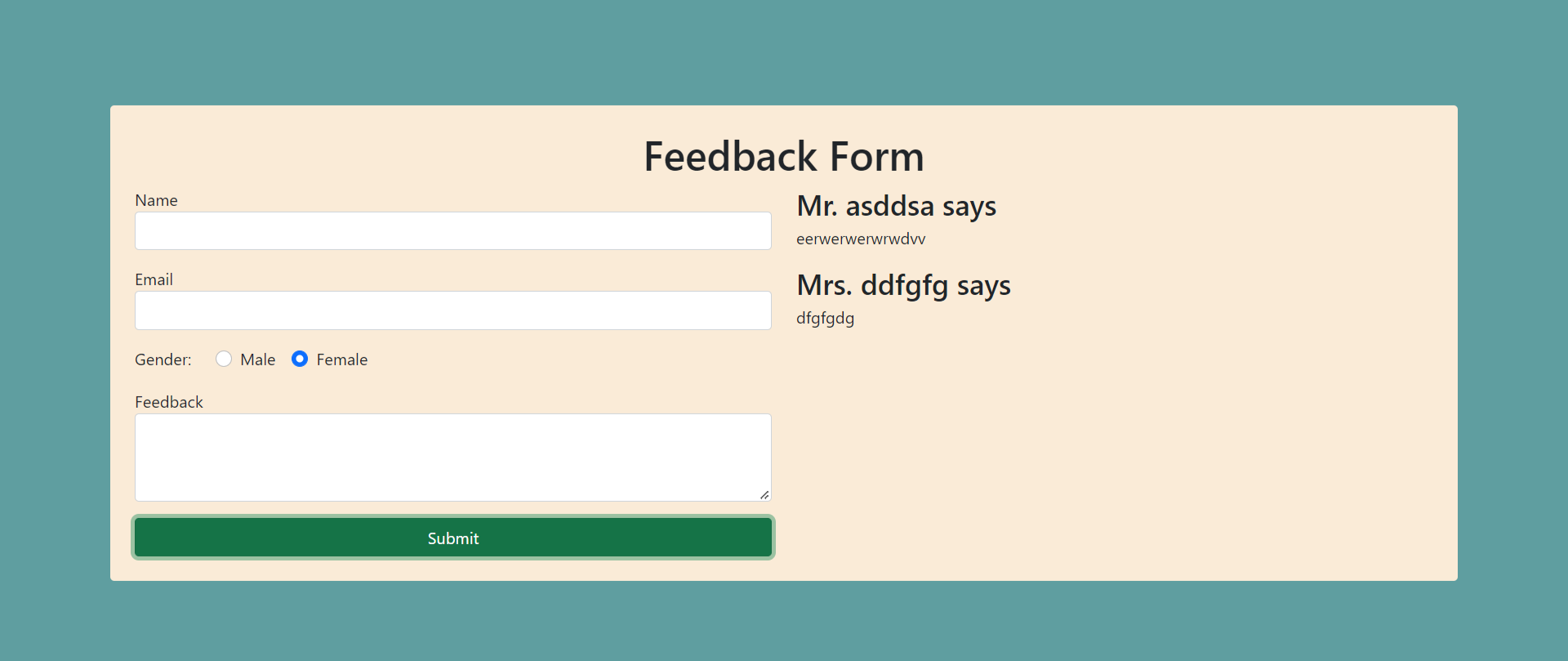Click the Email input field
The image size is (1568, 661).
(452, 310)
